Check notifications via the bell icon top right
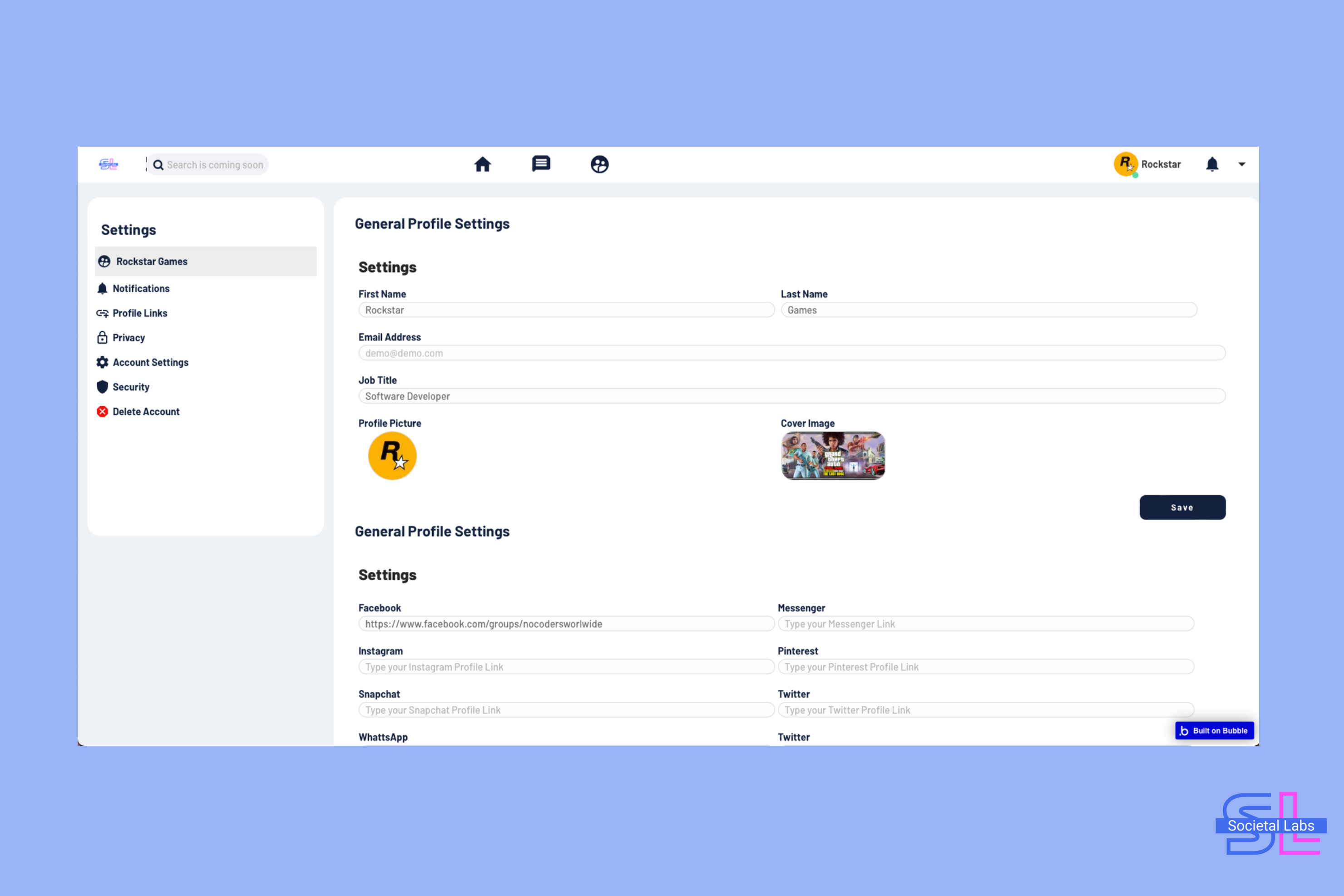1344x896 pixels. pyautogui.click(x=1212, y=165)
